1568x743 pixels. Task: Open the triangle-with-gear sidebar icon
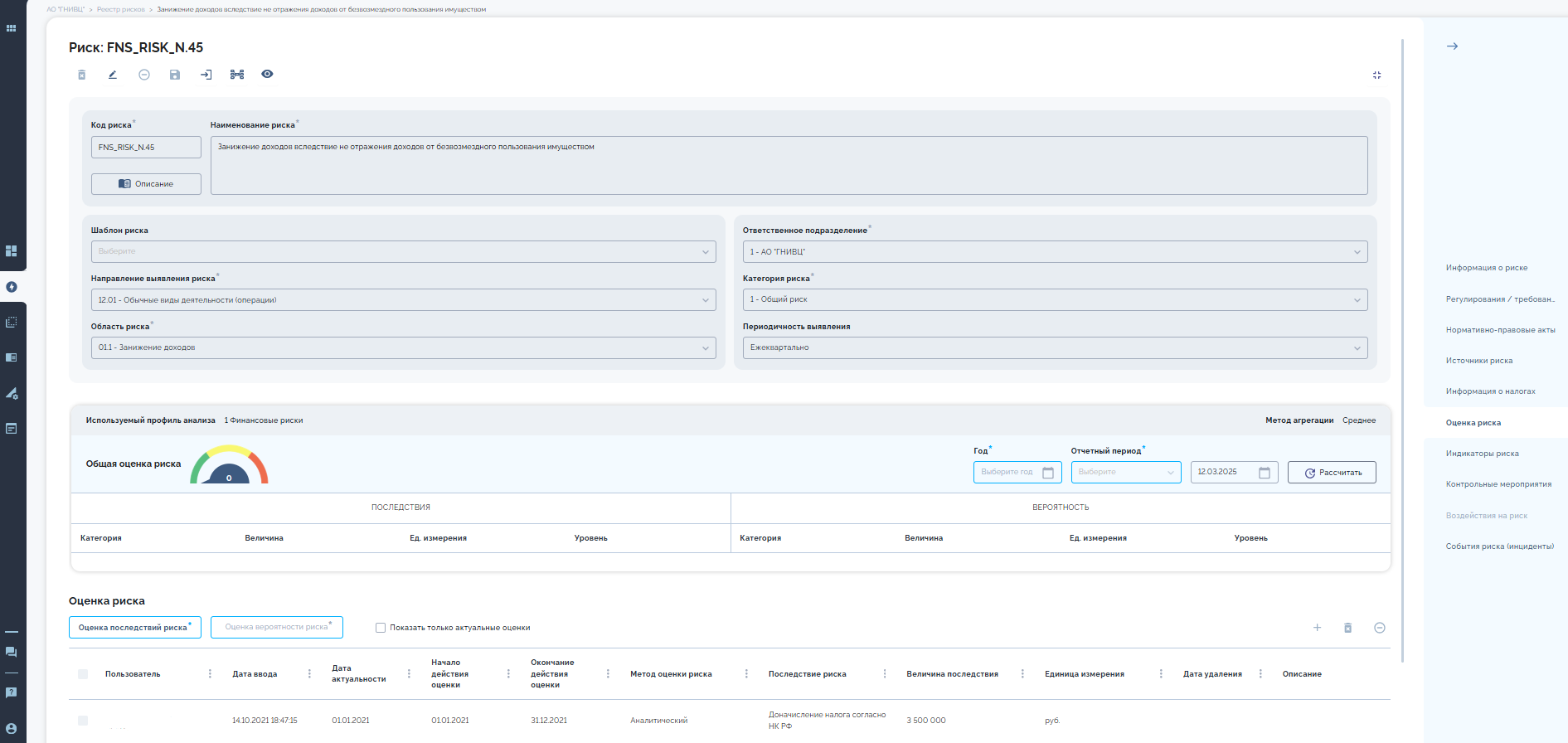pyautogui.click(x=12, y=393)
